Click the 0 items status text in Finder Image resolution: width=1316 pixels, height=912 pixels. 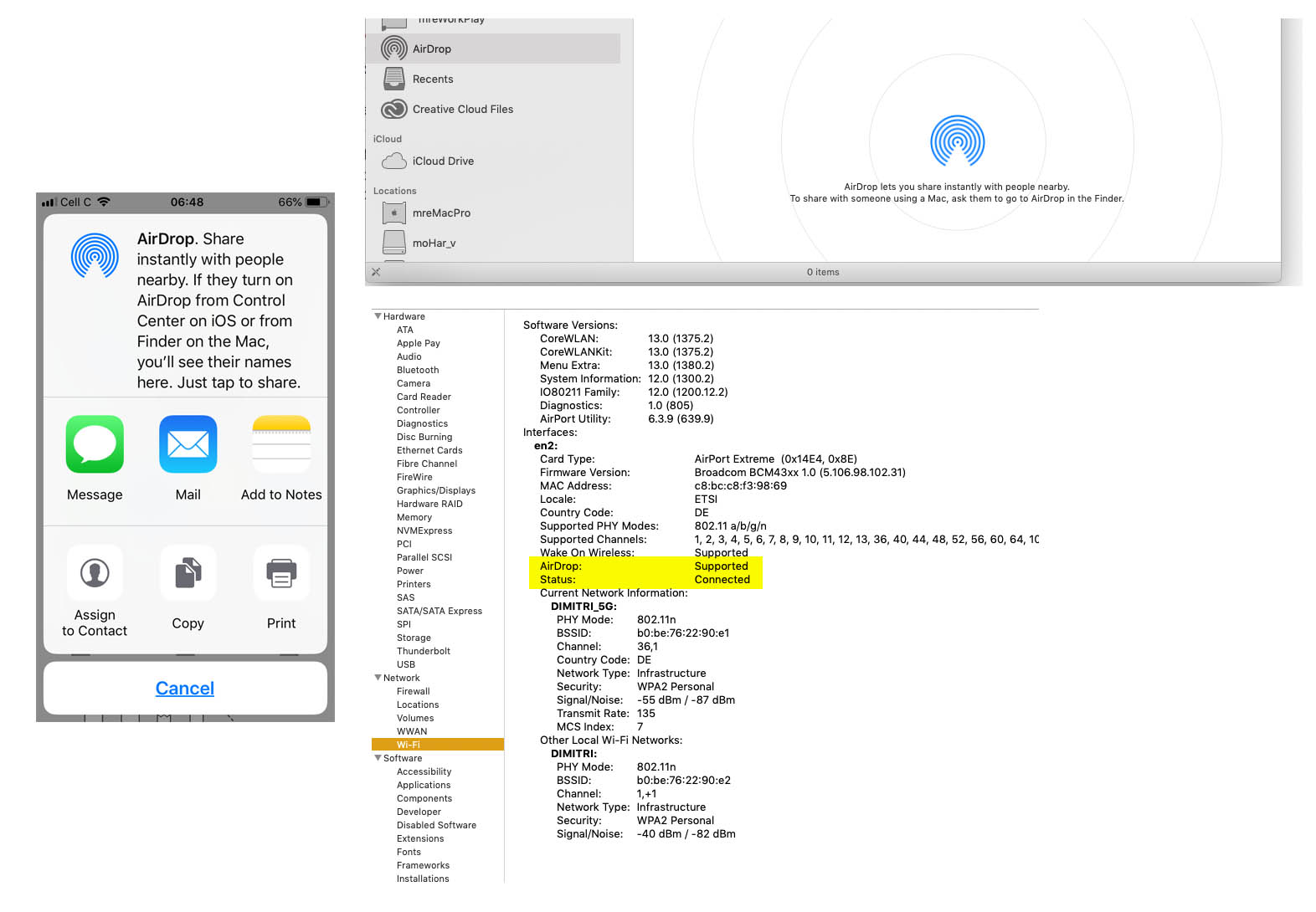tap(823, 272)
